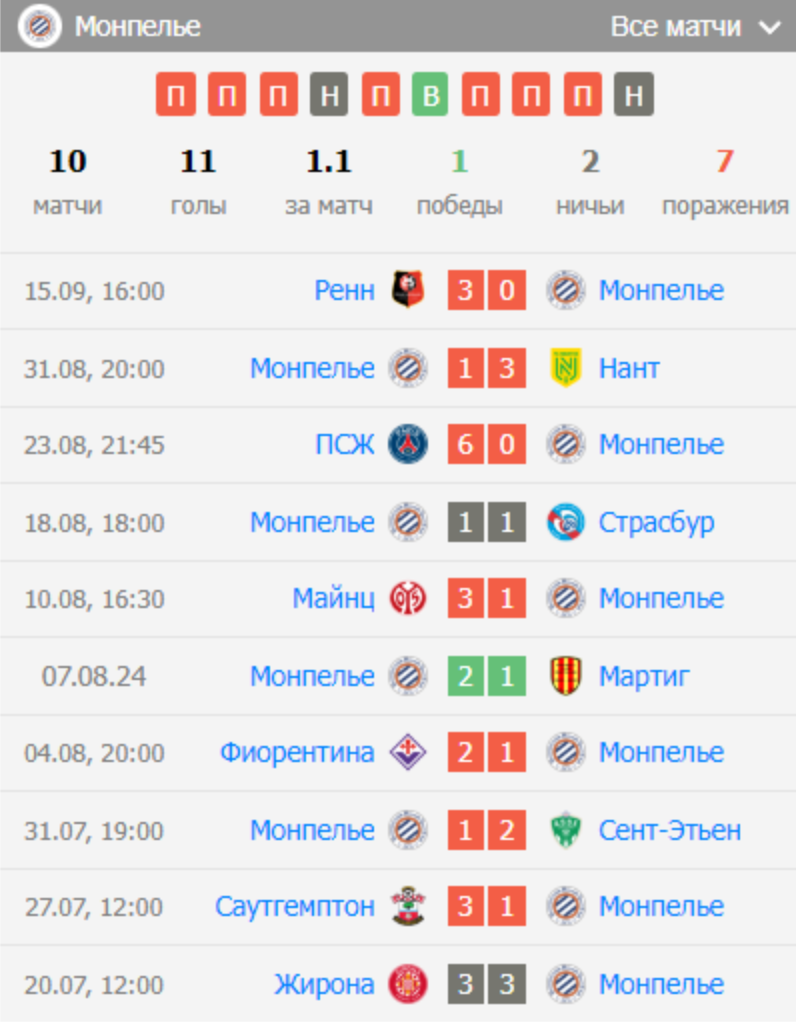The height and width of the screenshot is (1022, 796).
Task: Select the green 2 1 score versus Мартиг
Action: coord(487,676)
